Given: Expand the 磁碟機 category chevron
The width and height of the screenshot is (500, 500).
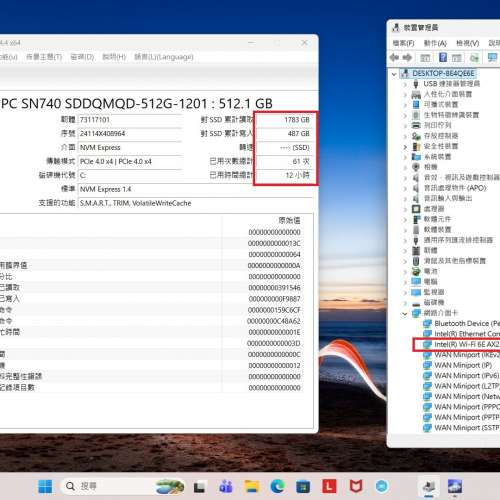Looking at the screenshot, I should (x=405, y=303).
